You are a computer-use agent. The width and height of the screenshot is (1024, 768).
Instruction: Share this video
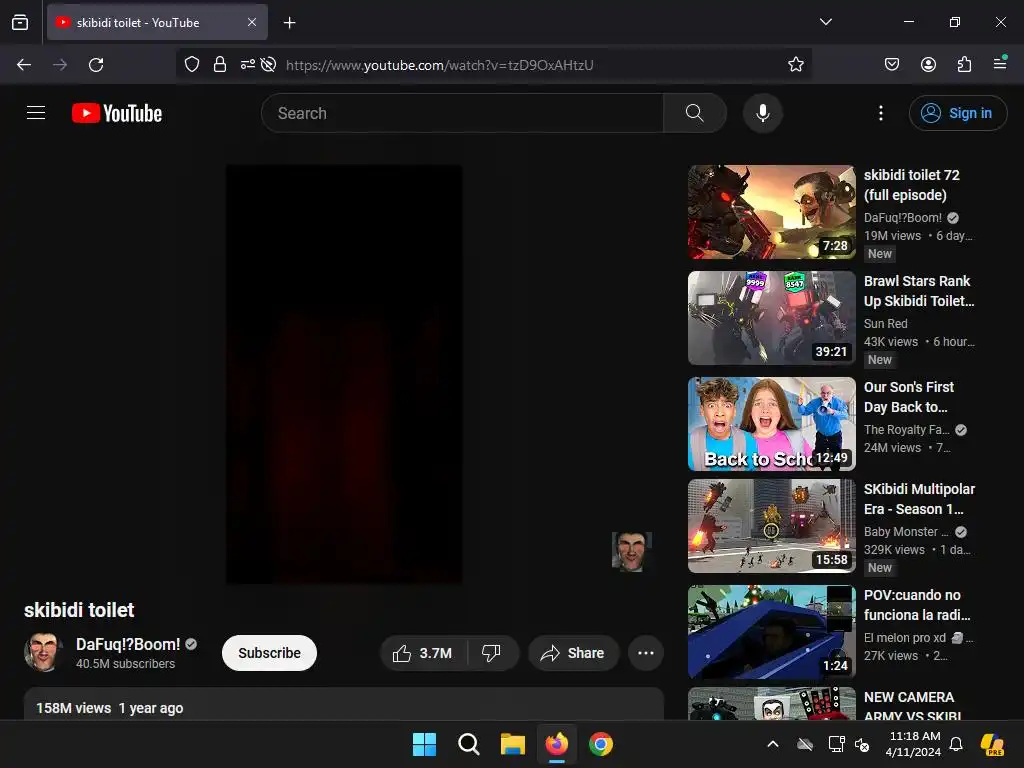573,653
